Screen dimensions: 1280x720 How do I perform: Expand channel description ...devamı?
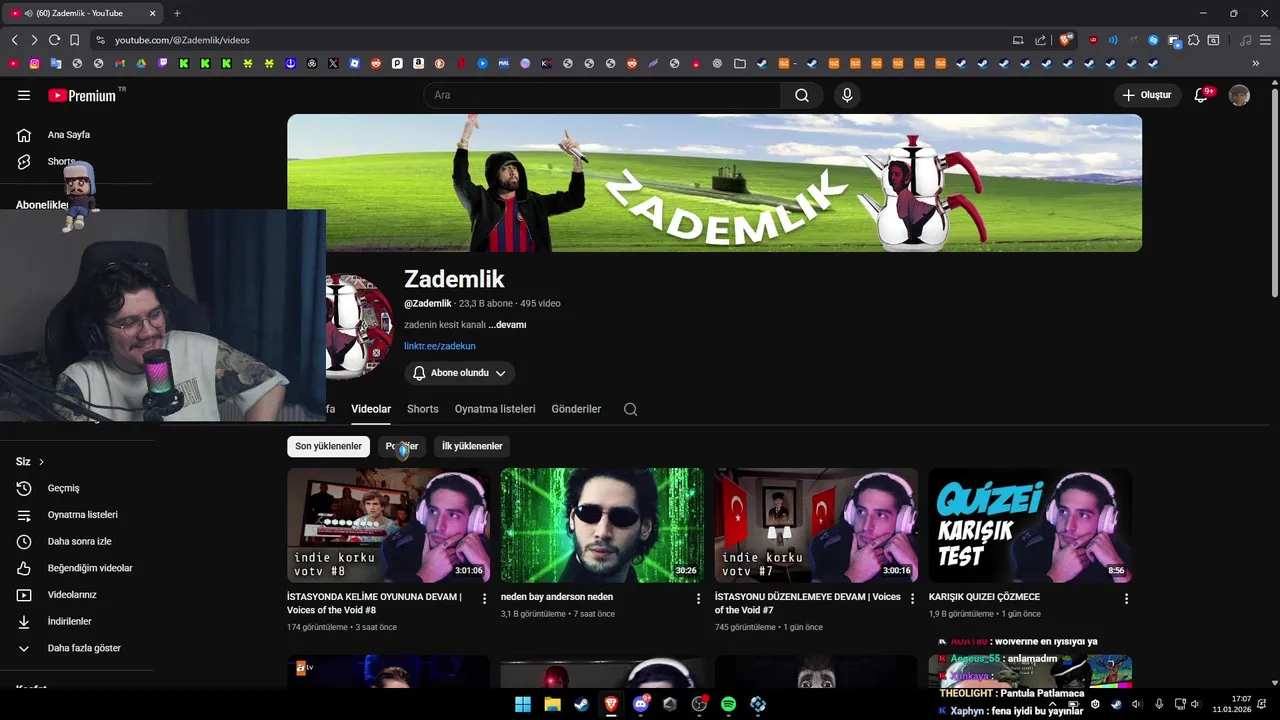click(507, 325)
